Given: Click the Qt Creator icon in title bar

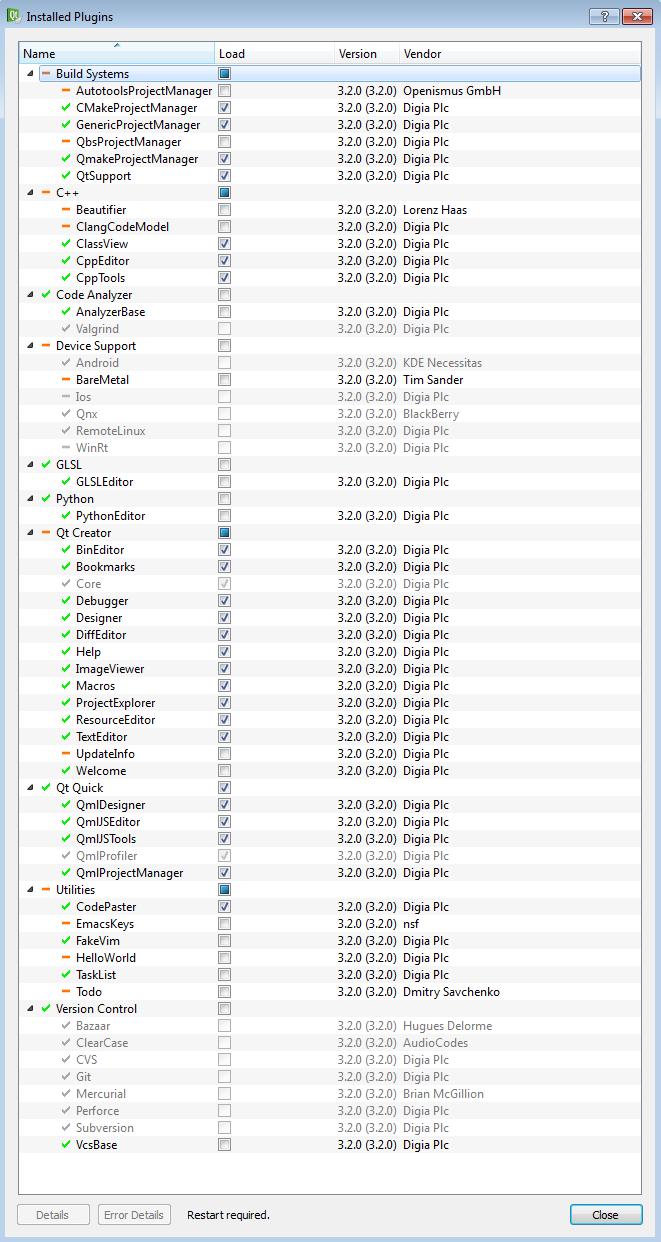Looking at the screenshot, I should click(12, 17).
